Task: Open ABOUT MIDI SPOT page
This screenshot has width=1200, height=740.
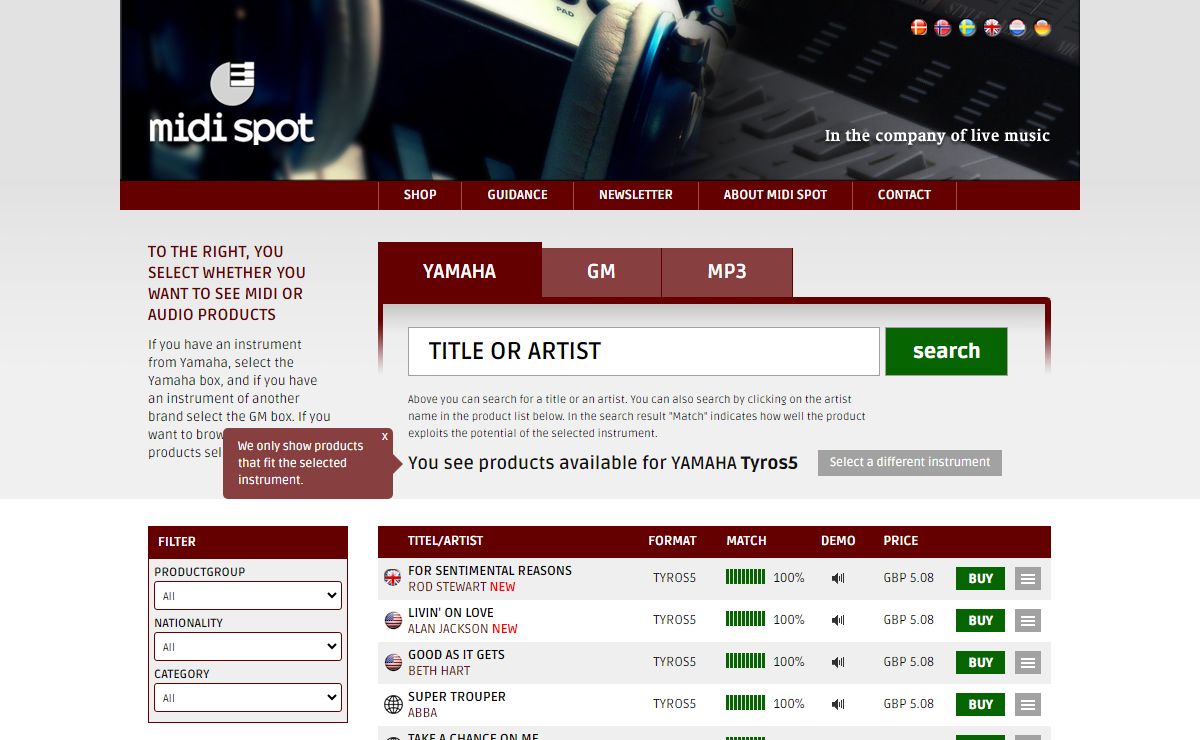Action: (x=775, y=195)
